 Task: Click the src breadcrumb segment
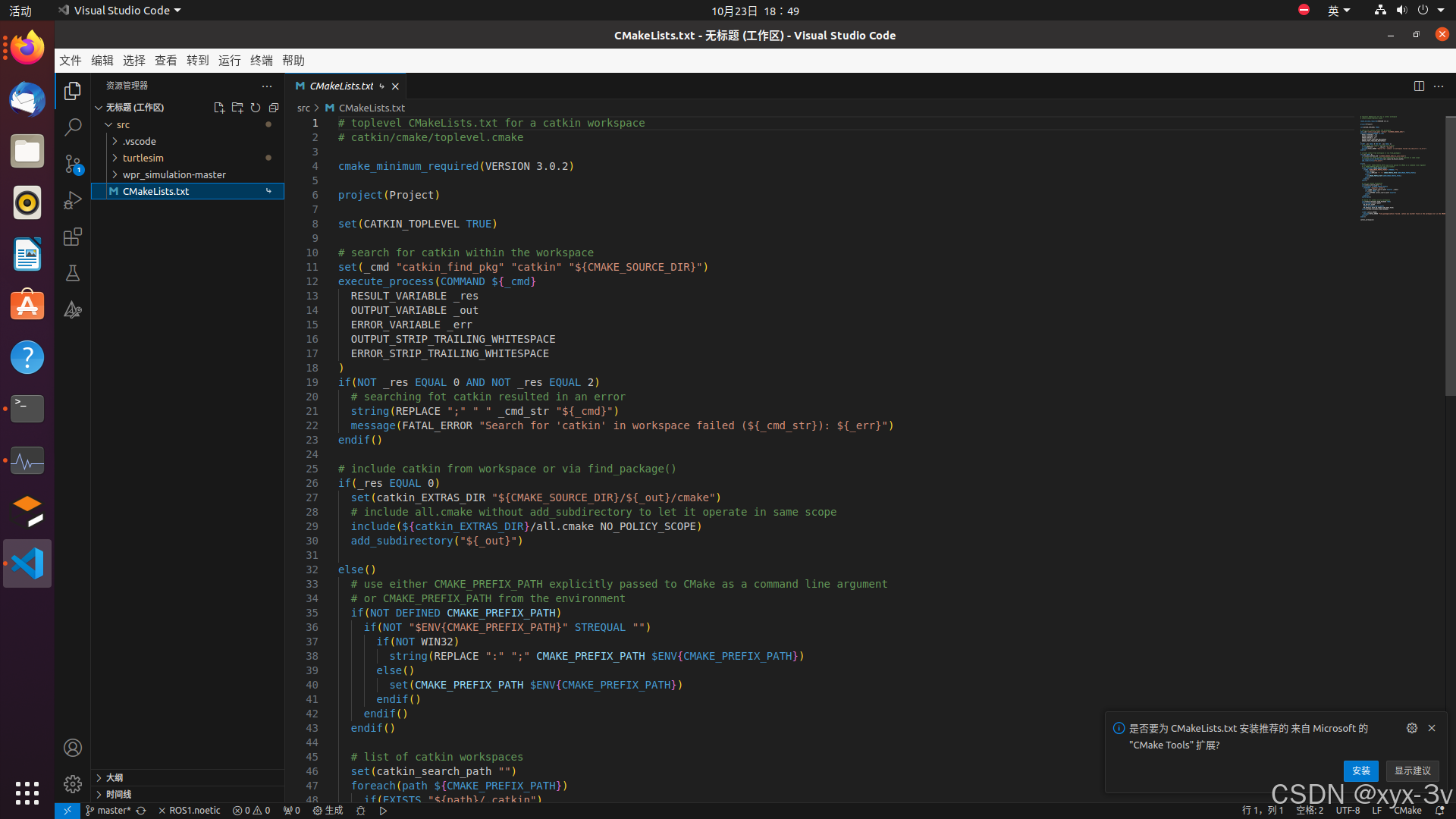click(x=303, y=108)
